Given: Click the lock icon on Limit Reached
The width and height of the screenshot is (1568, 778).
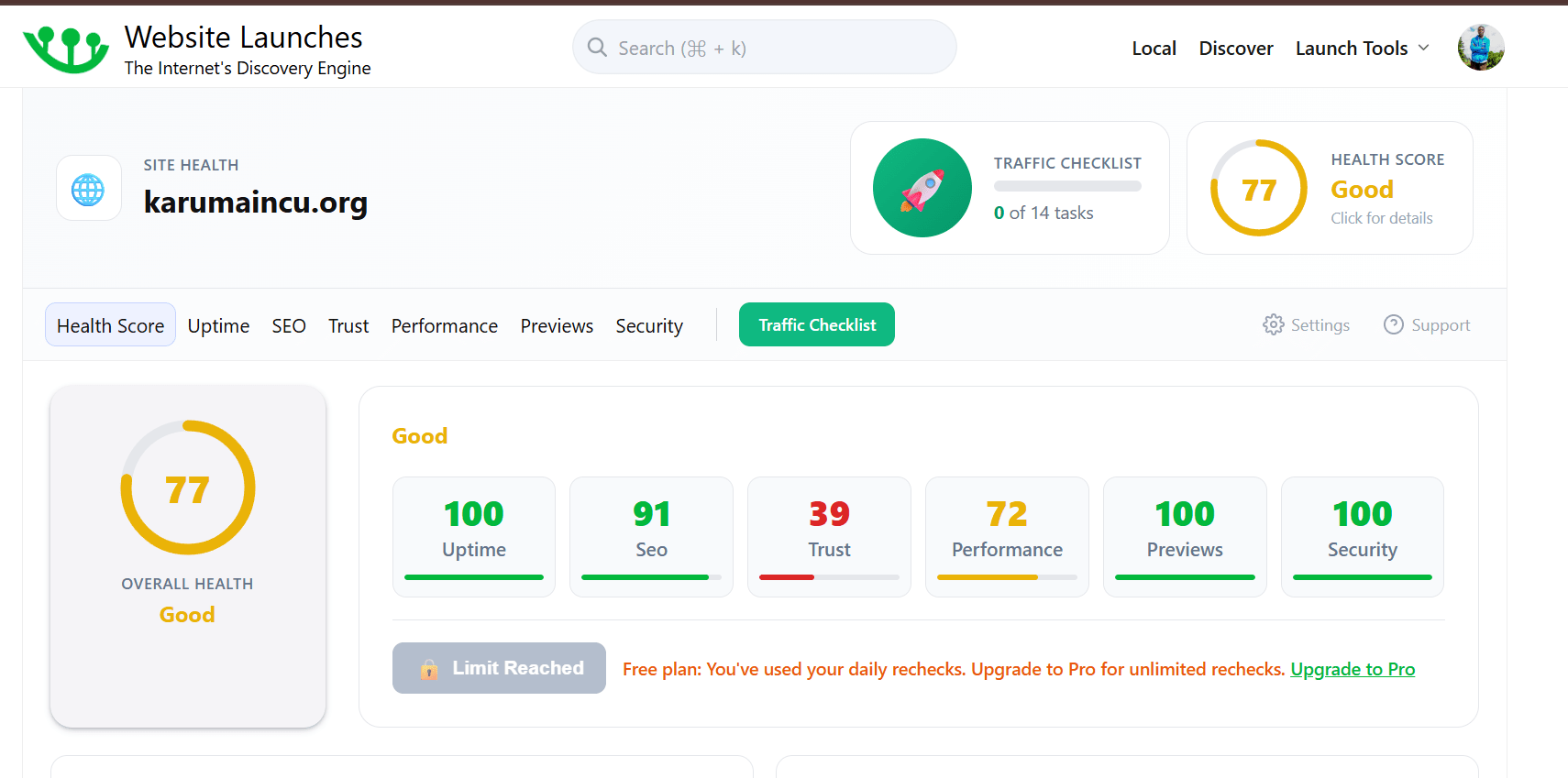Looking at the screenshot, I should coord(429,669).
